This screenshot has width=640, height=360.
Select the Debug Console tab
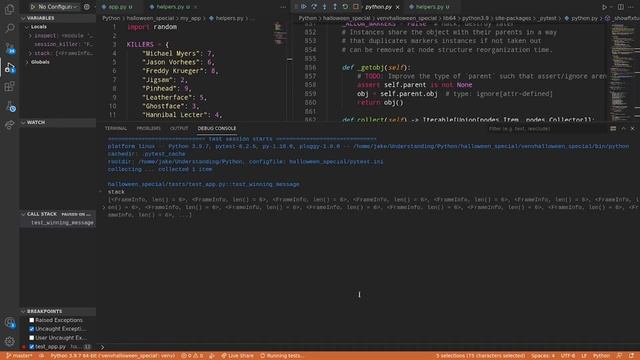point(217,129)
